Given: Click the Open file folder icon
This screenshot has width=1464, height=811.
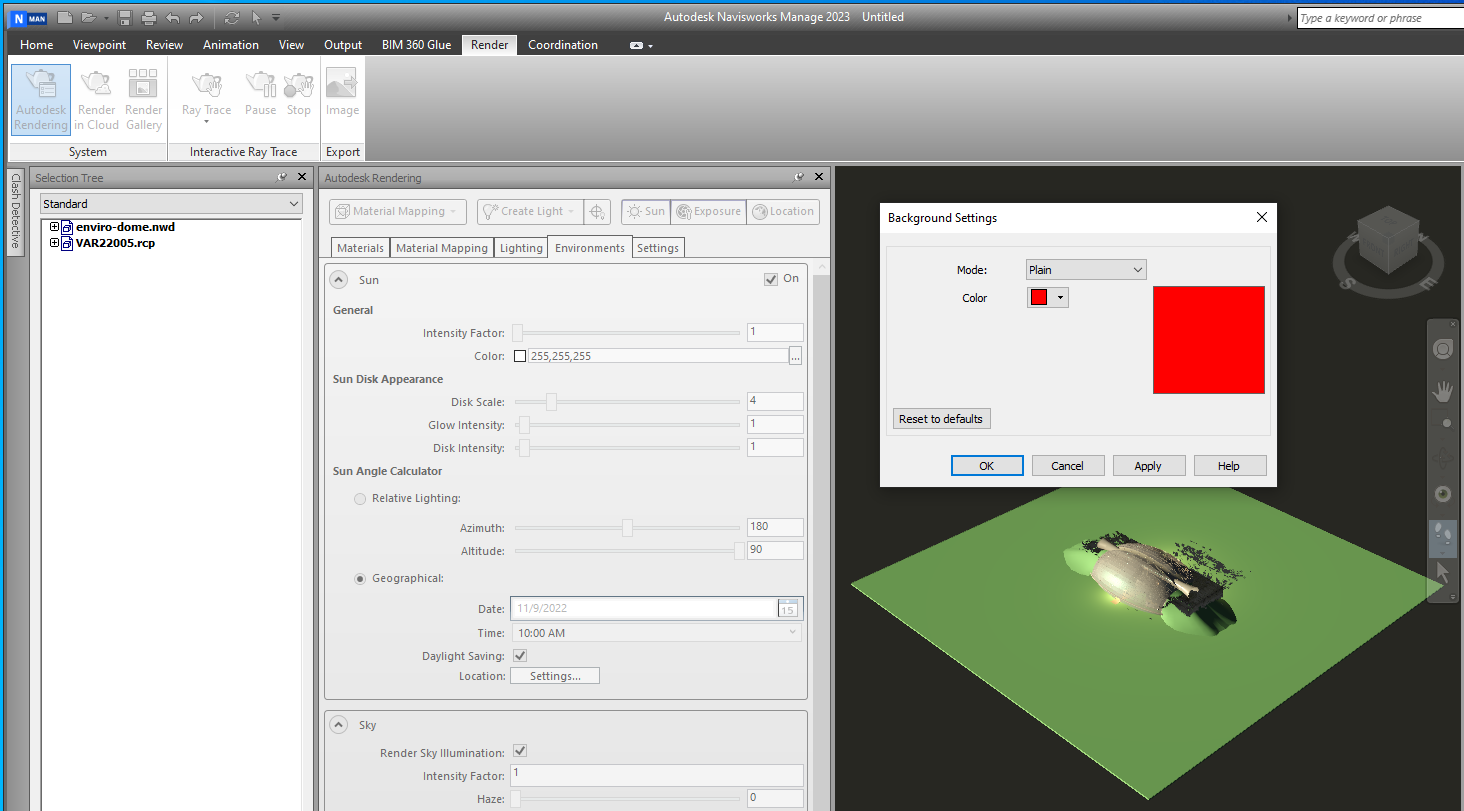Looking at the screenshot, I should point(88,17).
